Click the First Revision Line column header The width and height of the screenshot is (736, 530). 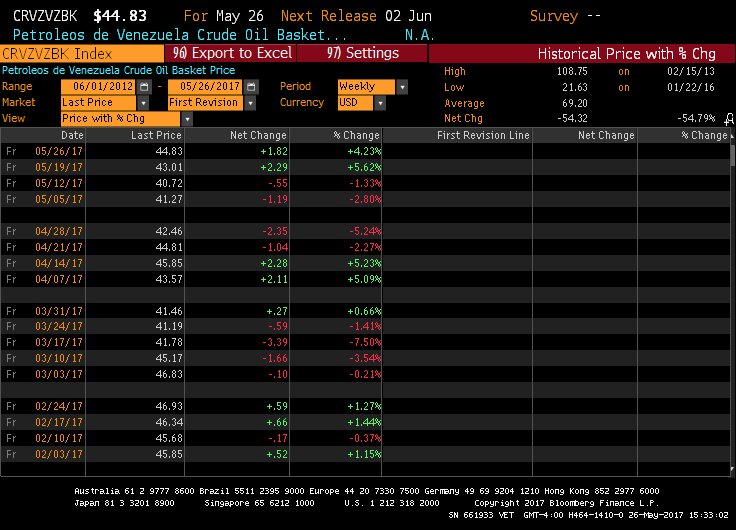(x=482, y=135)
